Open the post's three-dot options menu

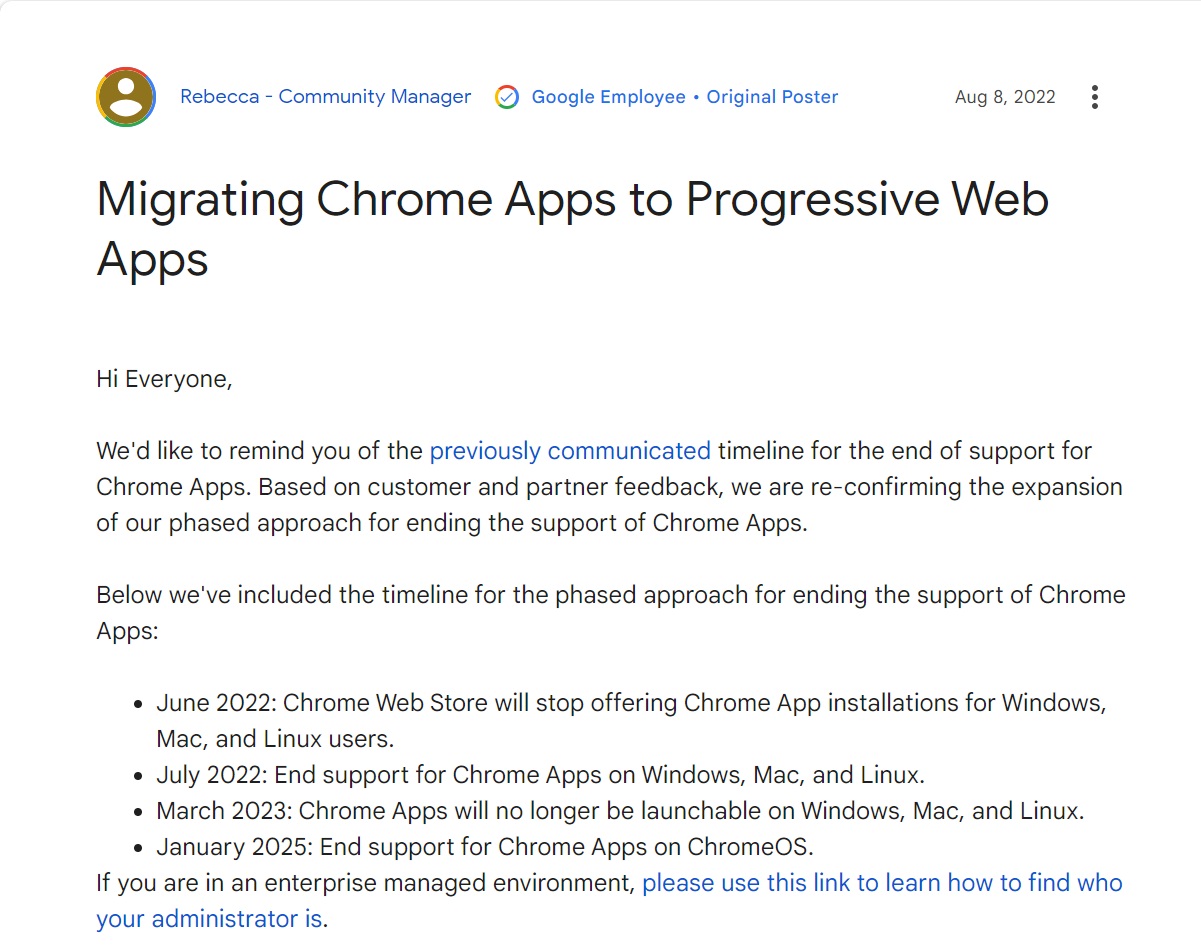click(1095, 97)
